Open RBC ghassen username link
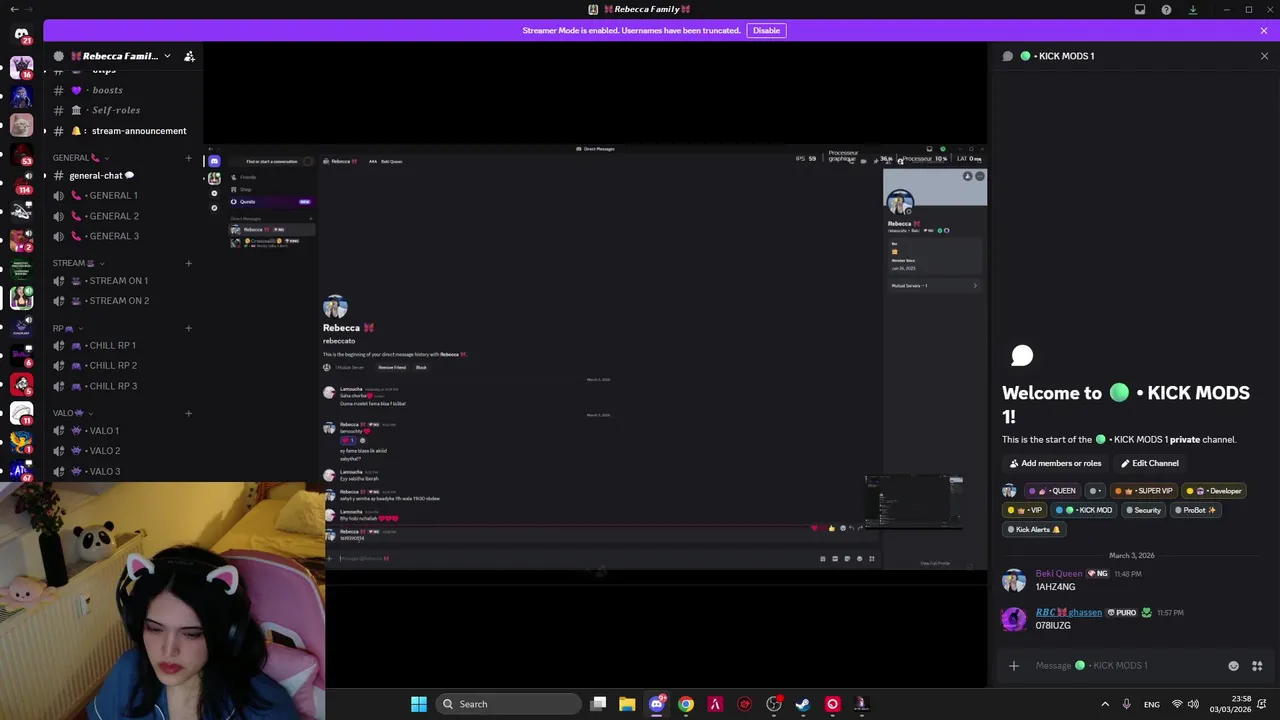1280x720 pixels. click(1068, 612)
